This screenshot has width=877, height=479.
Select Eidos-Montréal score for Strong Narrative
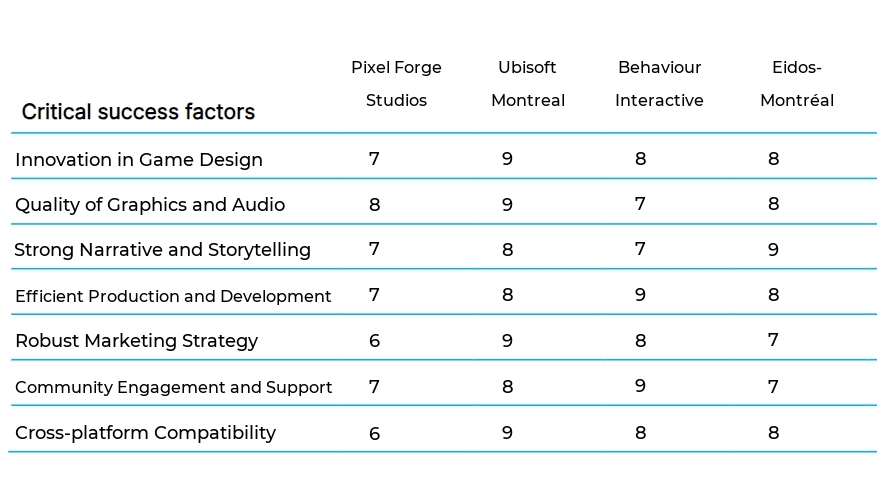pos(773,250)
